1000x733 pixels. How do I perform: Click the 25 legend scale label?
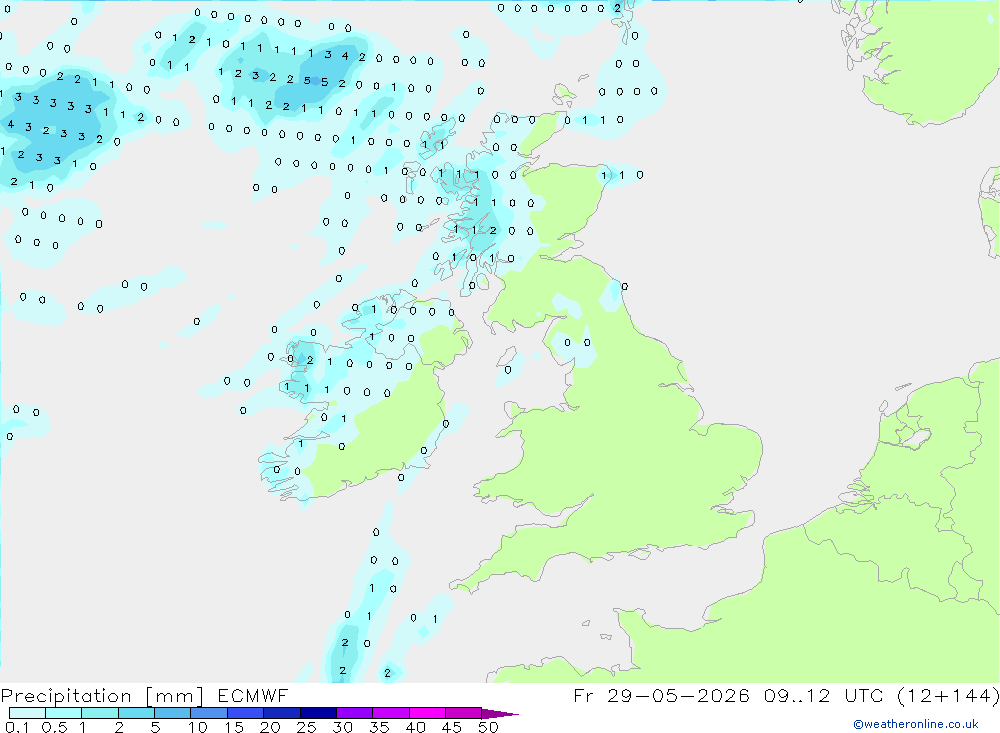tap(307, 727)
